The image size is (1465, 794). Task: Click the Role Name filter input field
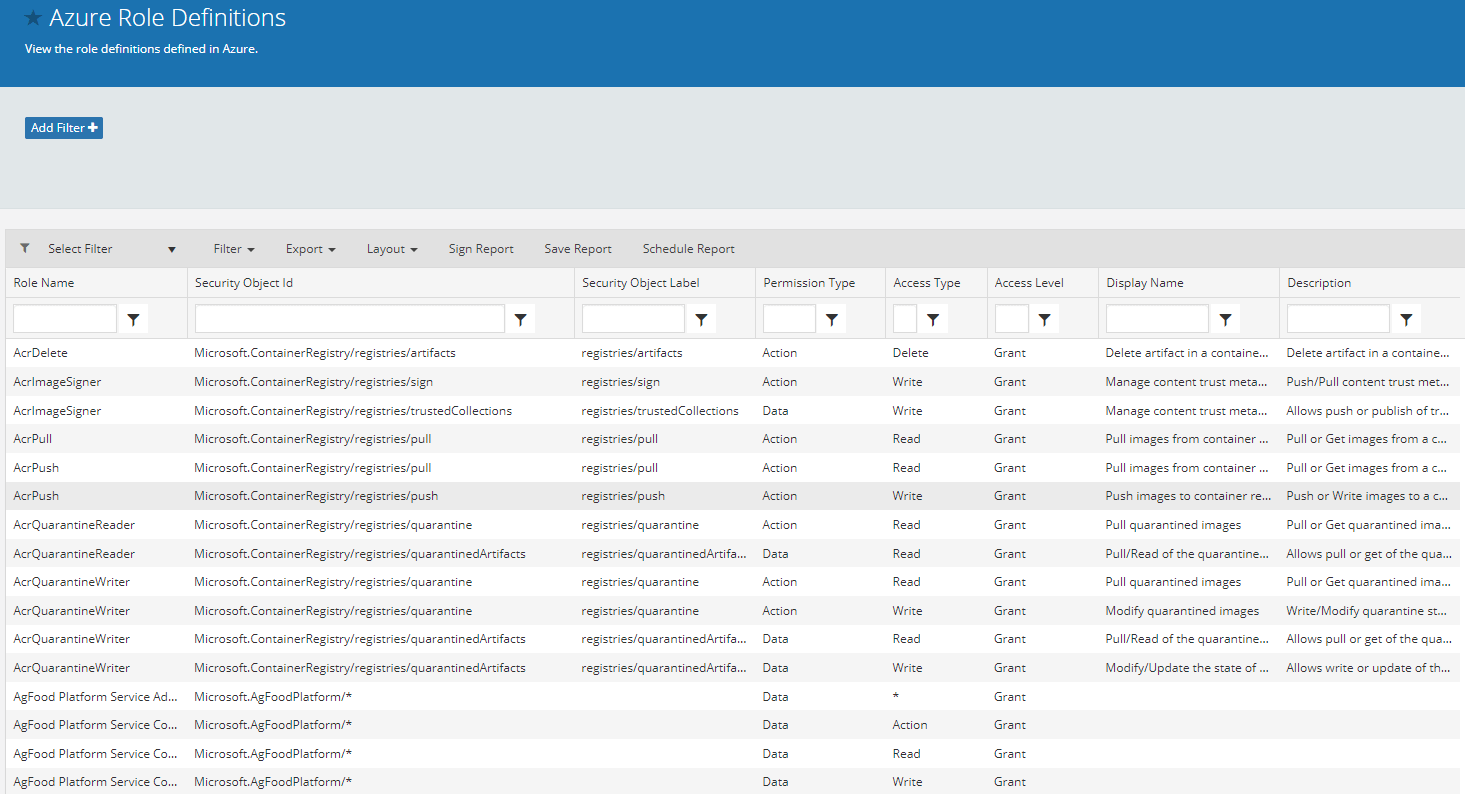[x=65, y=319]
